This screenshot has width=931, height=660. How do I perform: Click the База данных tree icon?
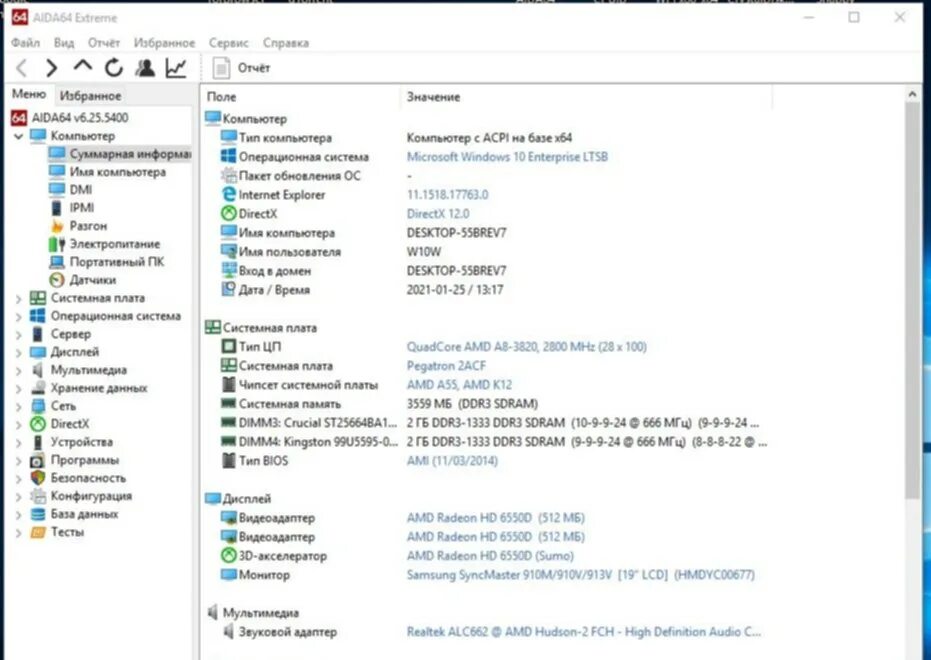click(x=38, y=514)
